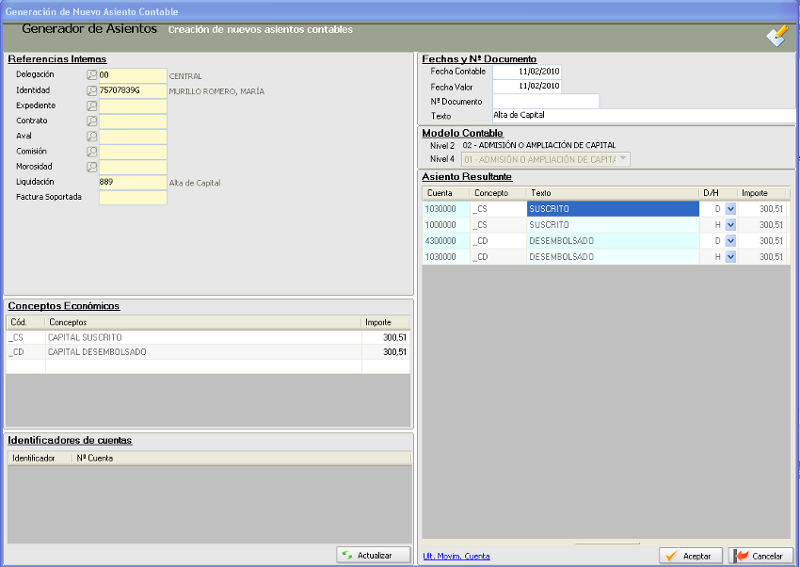Focus the Morosidad input field

[x=133, y=167]
